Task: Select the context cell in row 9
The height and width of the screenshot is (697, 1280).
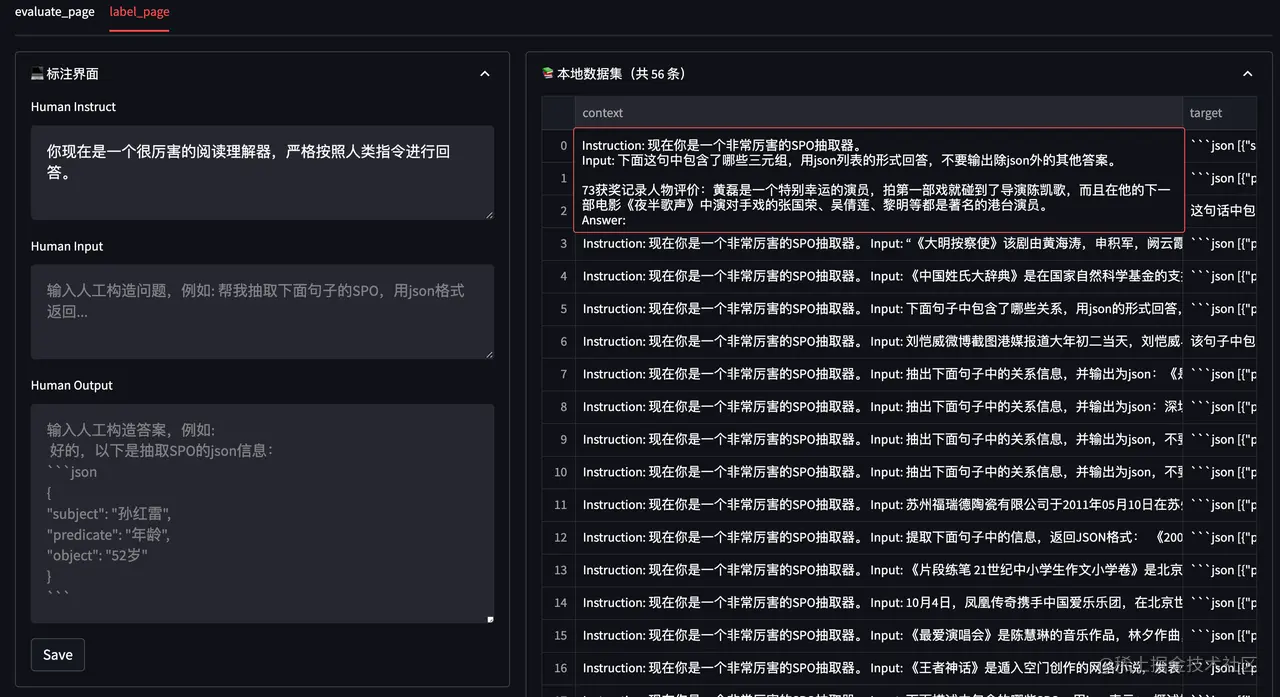Action: [878, 440]
